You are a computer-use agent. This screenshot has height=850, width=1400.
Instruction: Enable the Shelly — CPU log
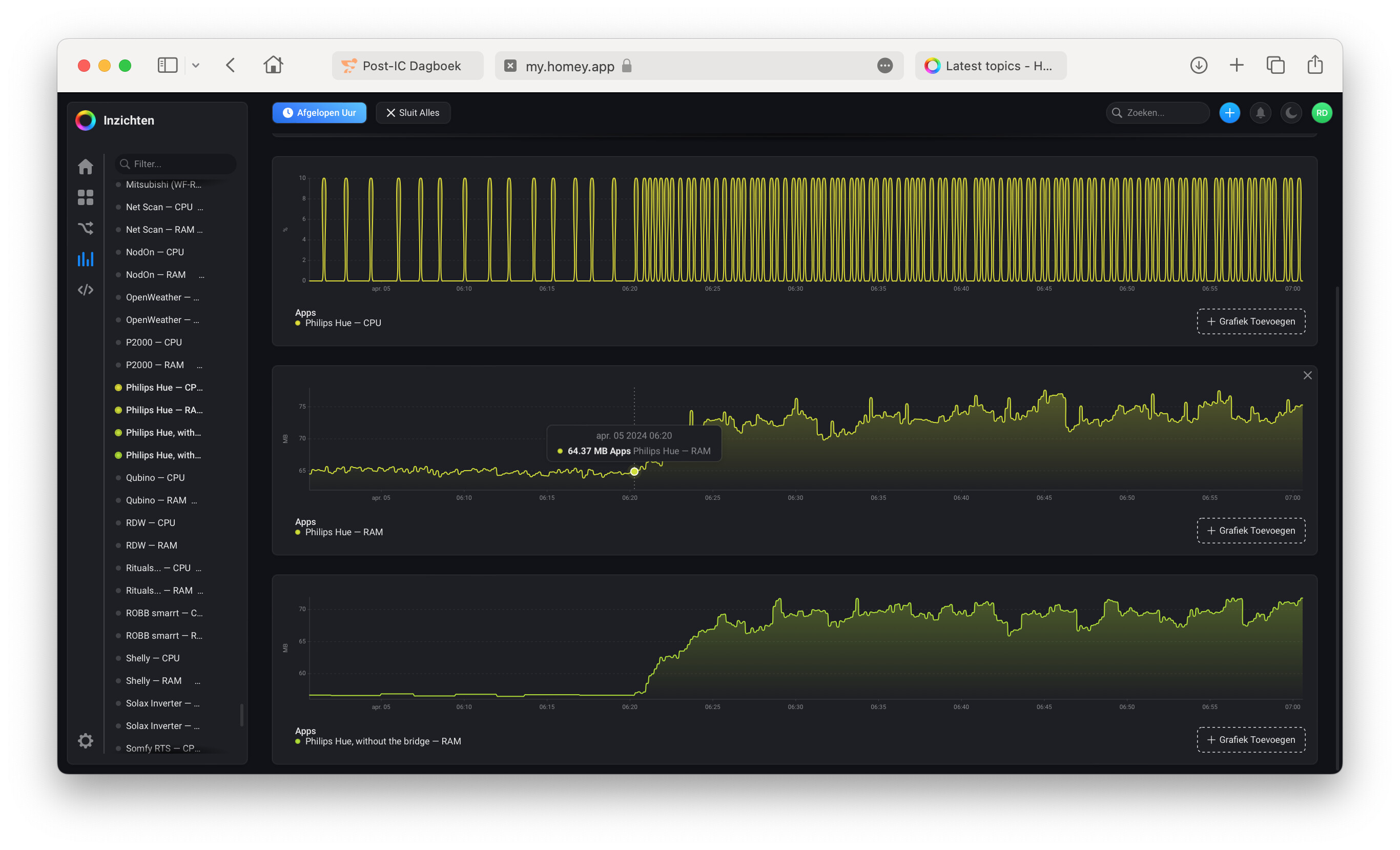pos(152,658)
